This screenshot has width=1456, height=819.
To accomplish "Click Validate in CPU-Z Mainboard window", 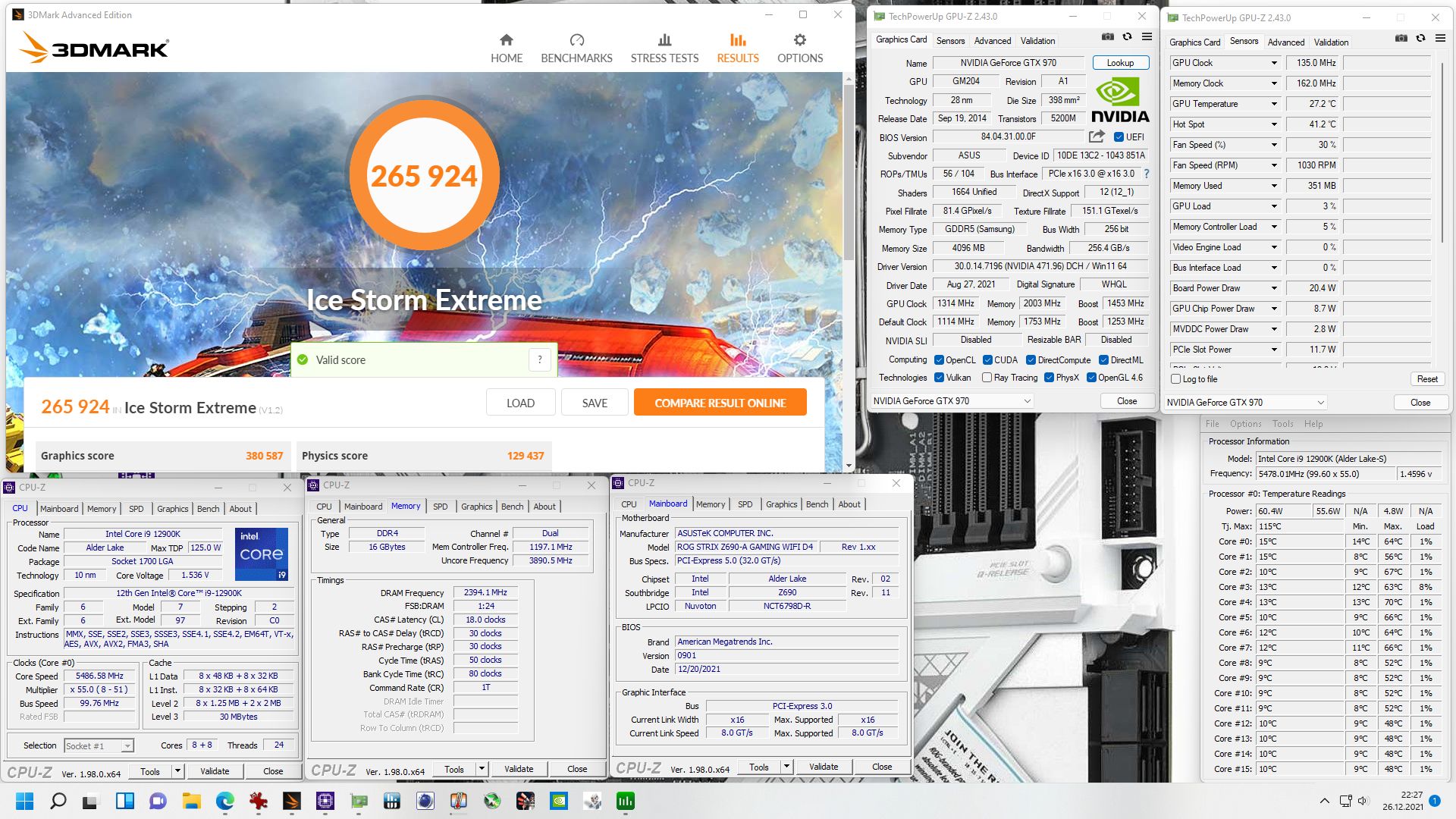I will pyautogui.click(x=823, y=767).
